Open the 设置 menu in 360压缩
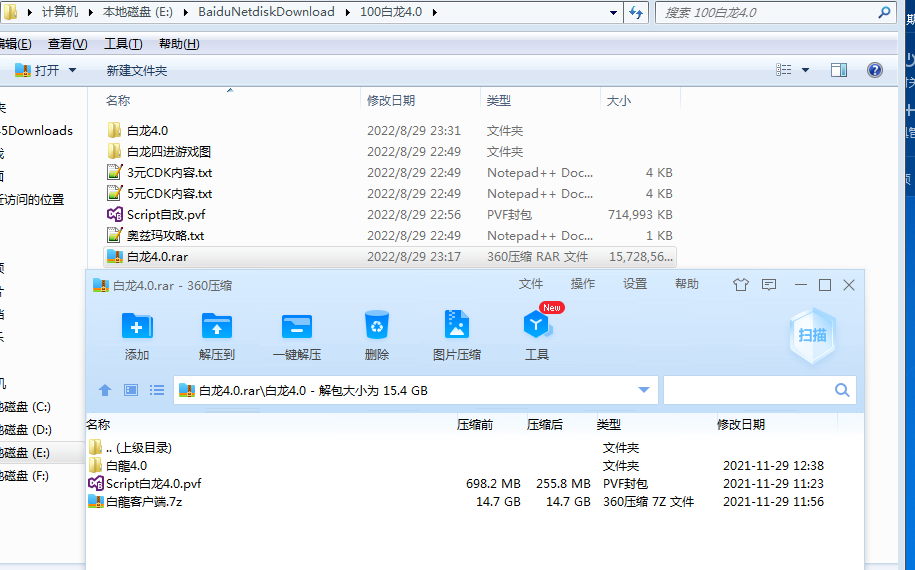915x570 pixels. (x=634, y=284)
